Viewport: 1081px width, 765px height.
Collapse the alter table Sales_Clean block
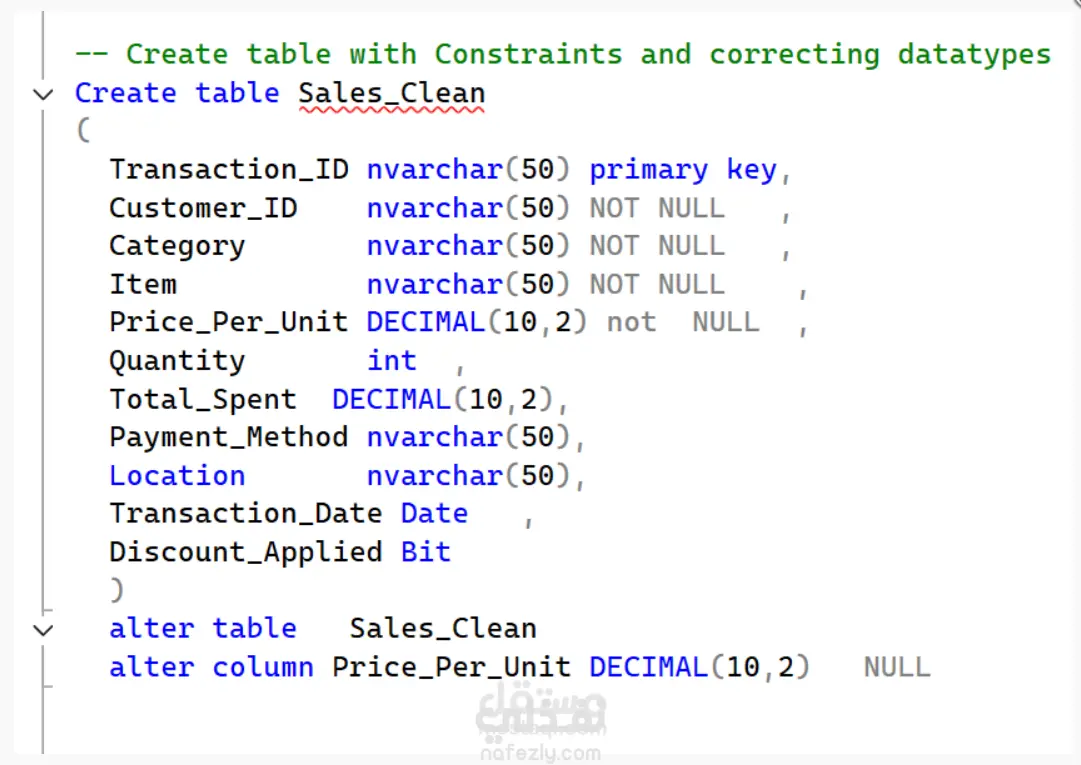(x=43, y=630)
